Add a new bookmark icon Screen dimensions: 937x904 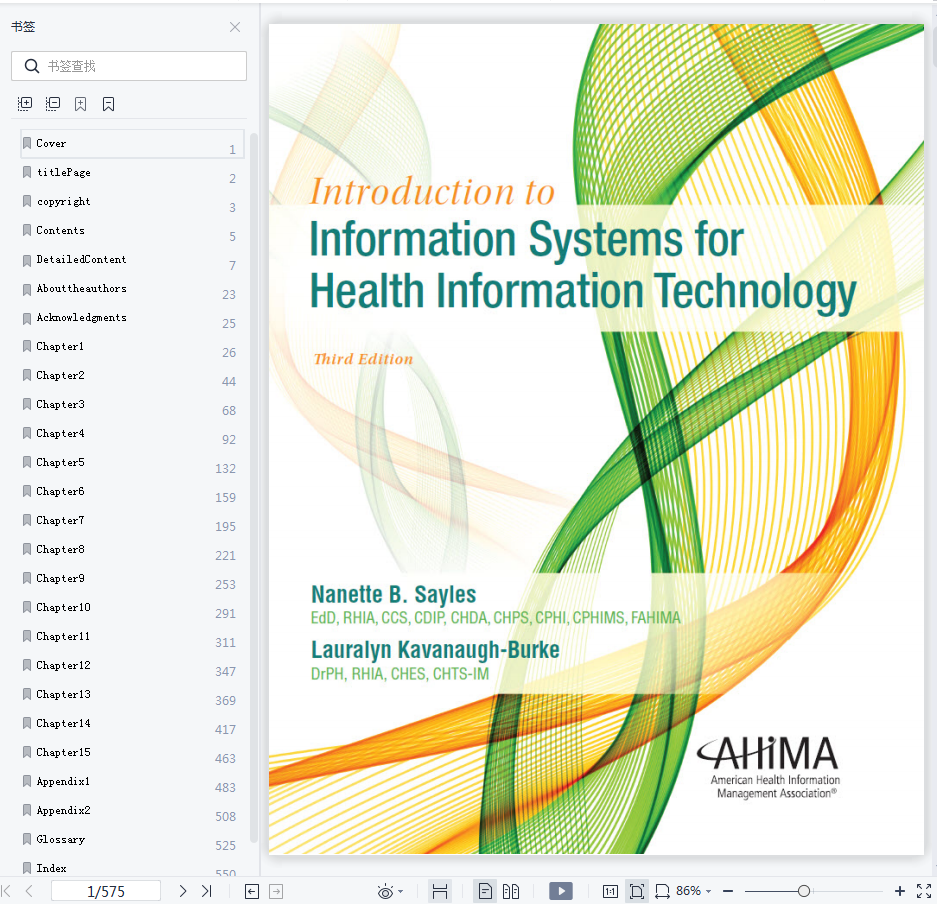click(x=81, y=104)
